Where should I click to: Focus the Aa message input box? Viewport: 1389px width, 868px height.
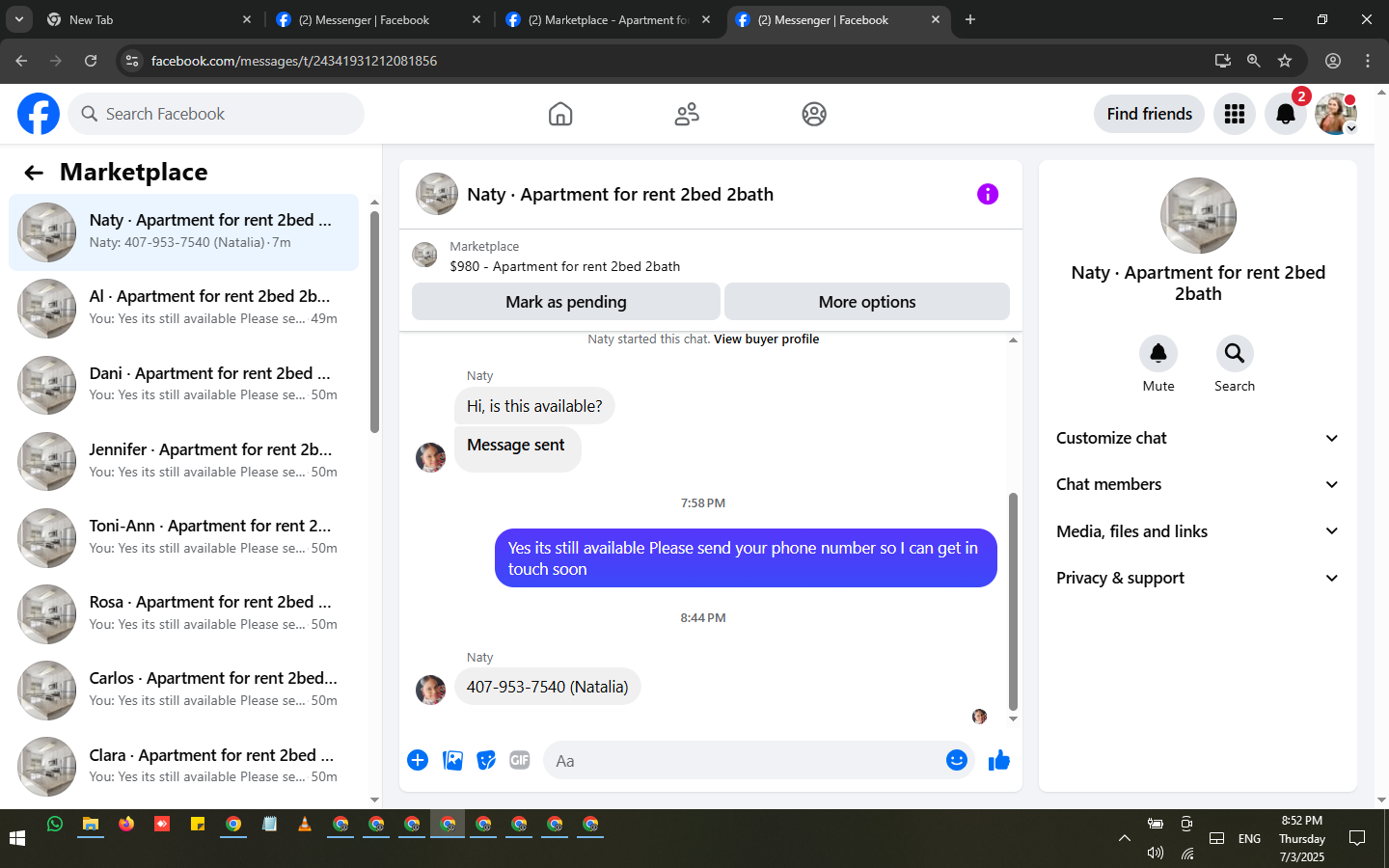[x=760, y=760]
